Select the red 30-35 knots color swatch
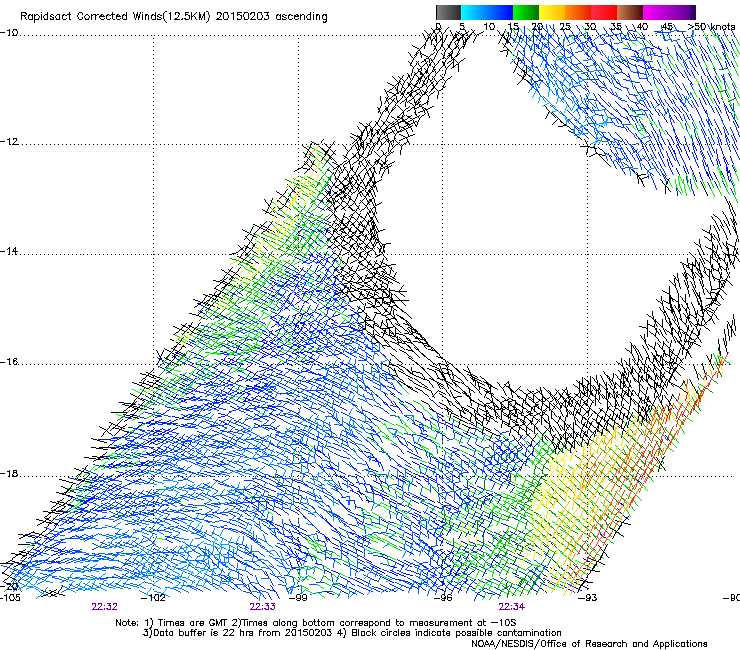Screen dimensions: 740x650 pos(604,12)
